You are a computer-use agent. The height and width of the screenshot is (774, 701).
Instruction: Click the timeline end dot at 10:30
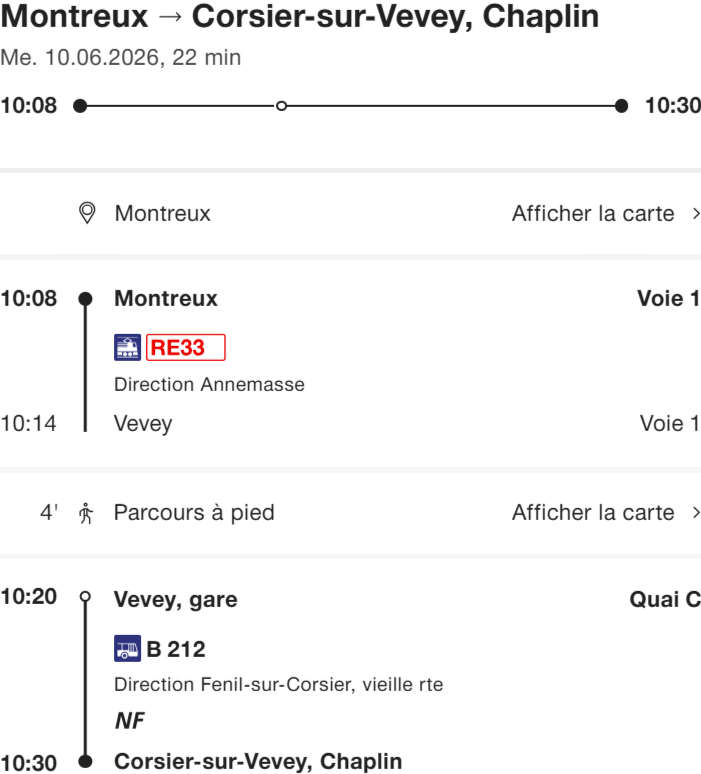pos(621,106)
